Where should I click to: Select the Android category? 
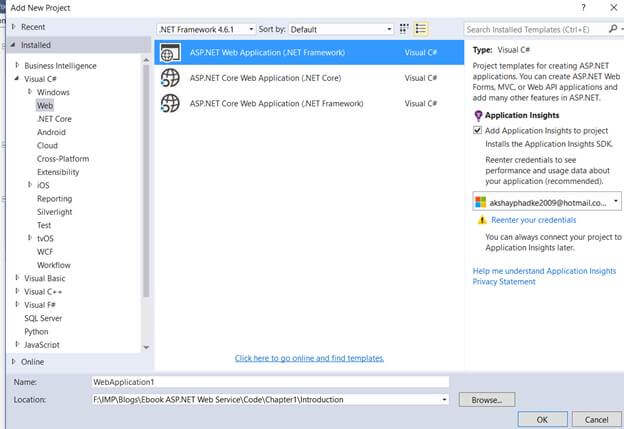51,132
